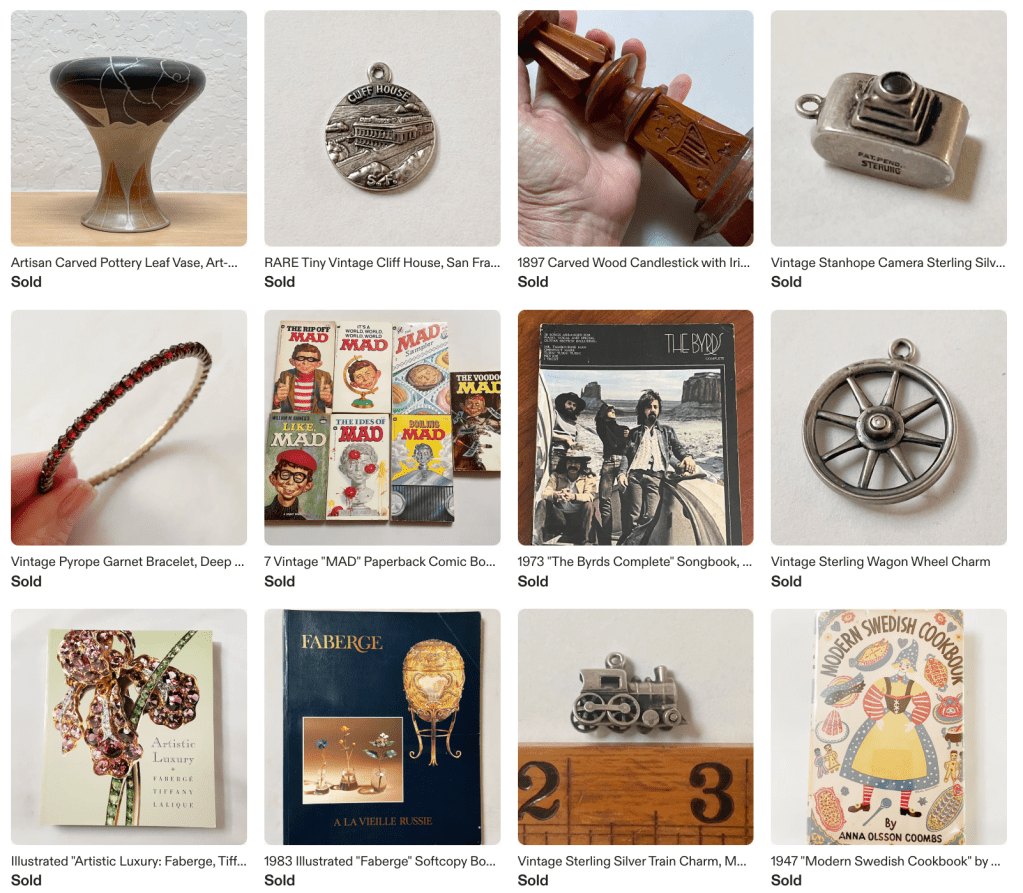
Task: Click the "1947 Modern Swedish Cookbook" title text
Action: (885, 861)
